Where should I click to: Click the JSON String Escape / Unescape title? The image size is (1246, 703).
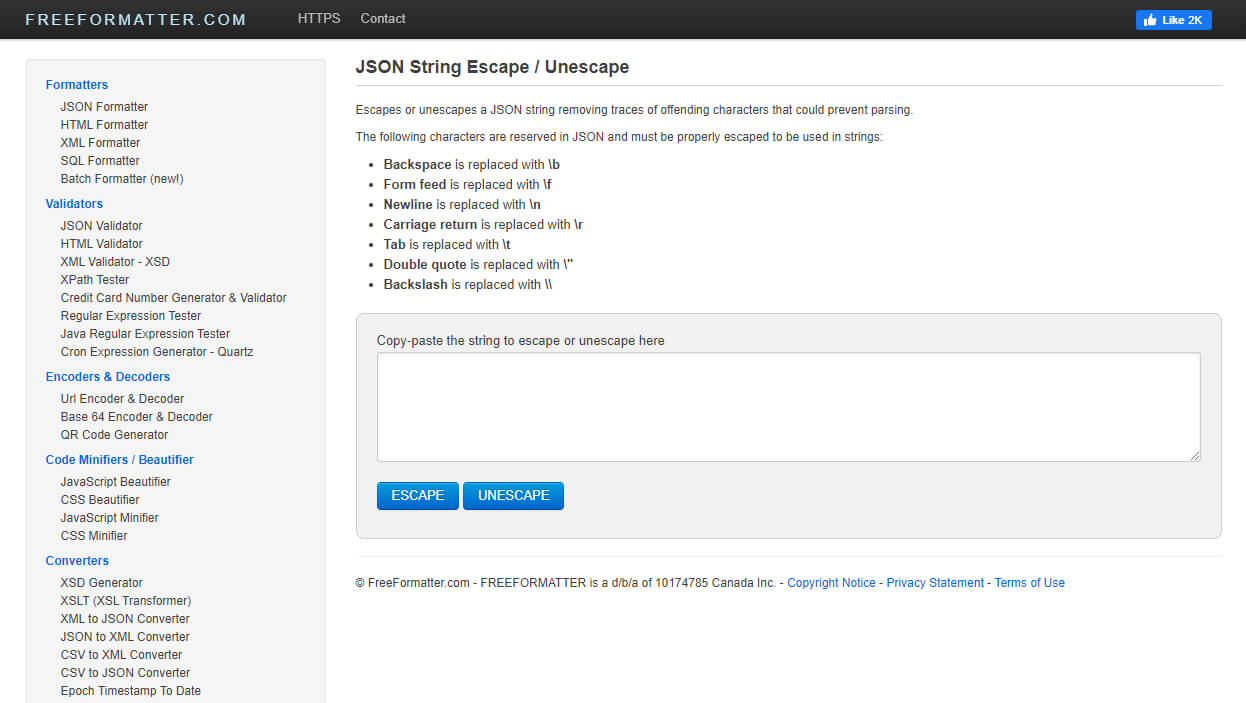[492, 67]
